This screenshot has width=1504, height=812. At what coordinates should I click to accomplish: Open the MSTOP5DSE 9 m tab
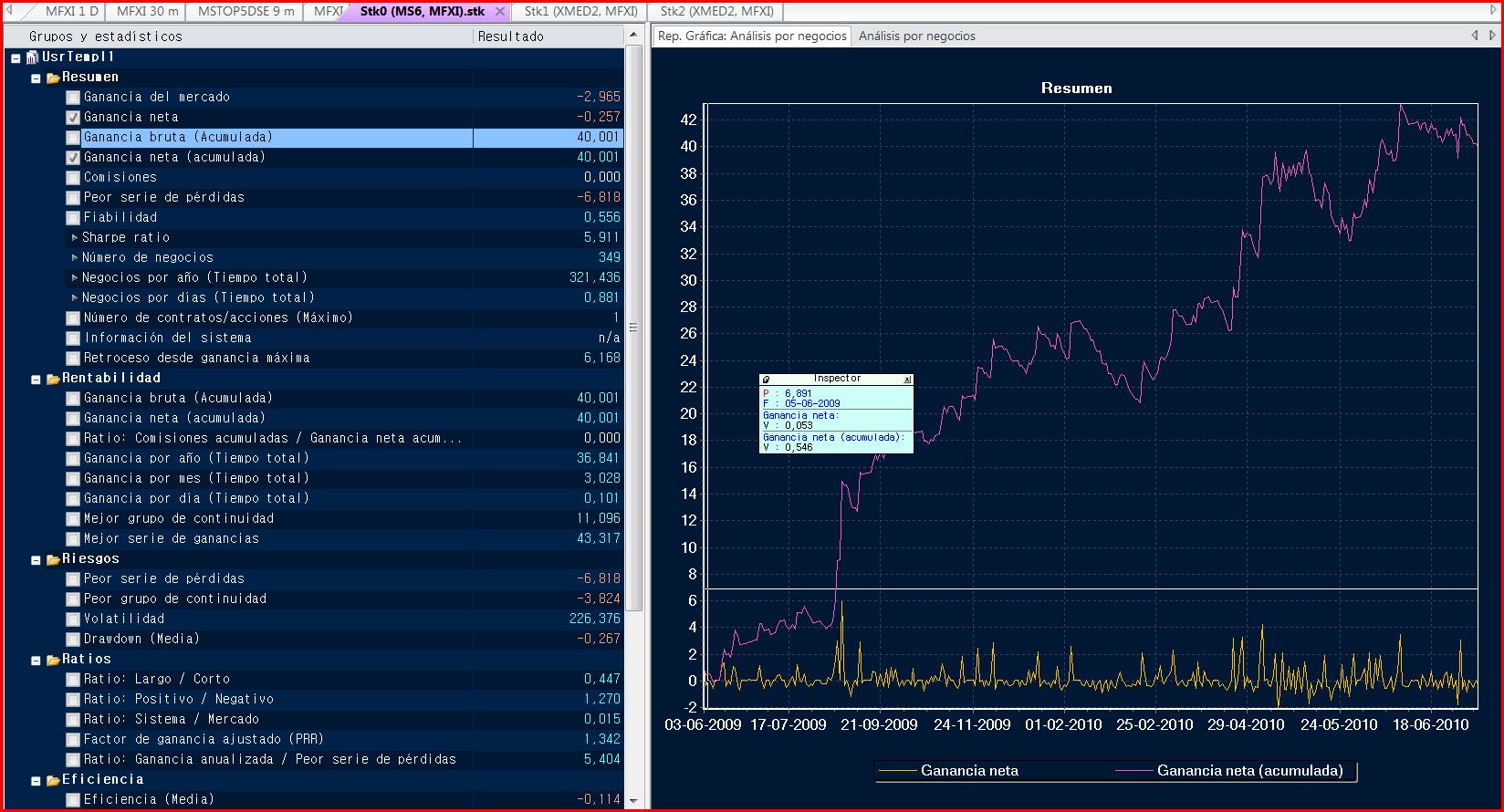coord(245,12)
